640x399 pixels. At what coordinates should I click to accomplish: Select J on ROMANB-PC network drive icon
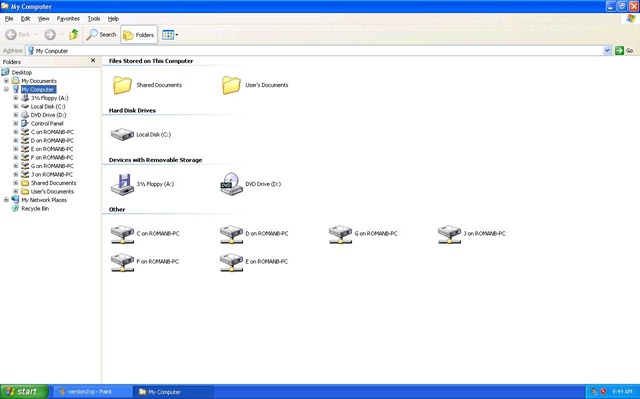click(x=449, y=234)
